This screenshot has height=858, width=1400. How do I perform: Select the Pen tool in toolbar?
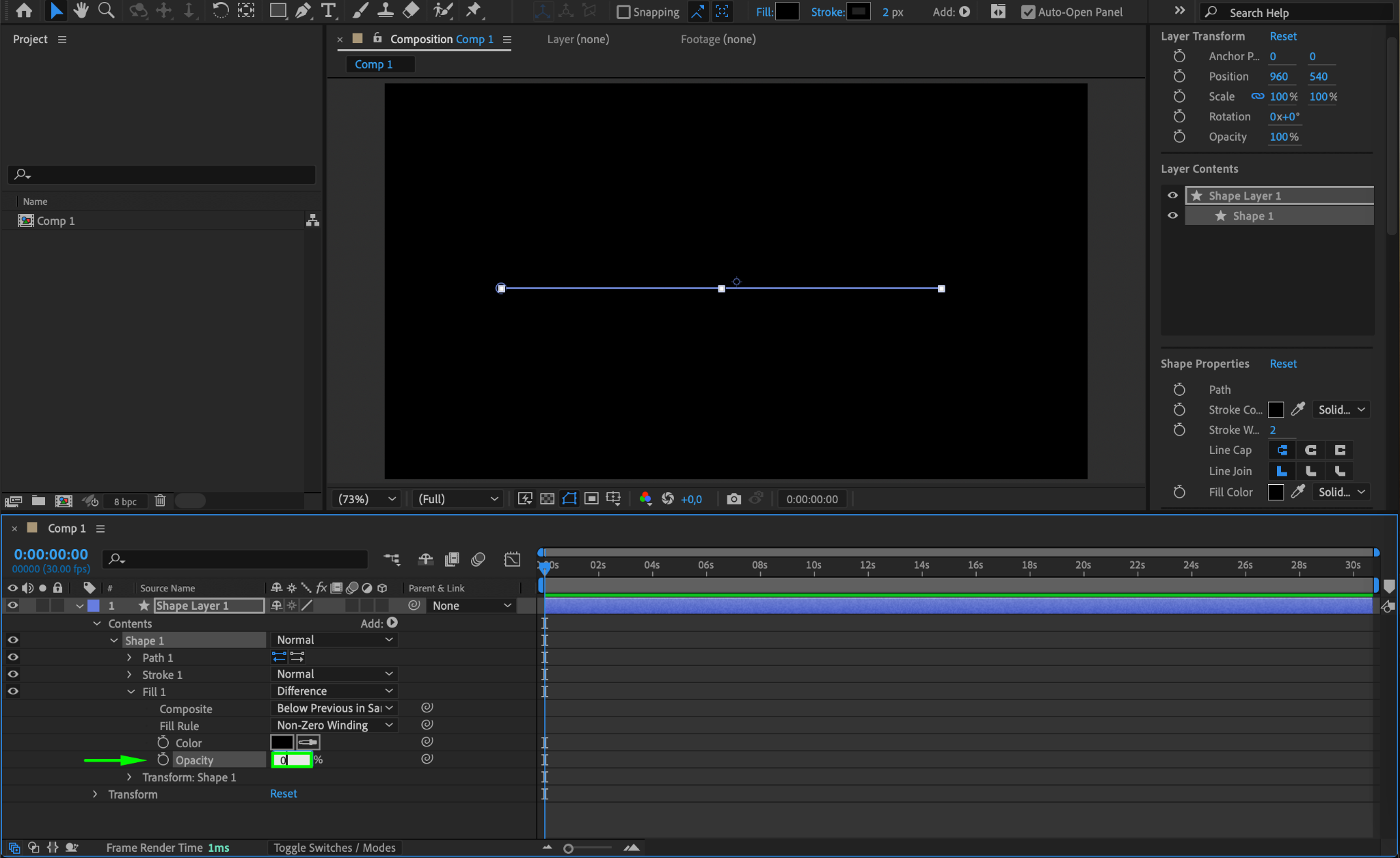pos(303,10)
